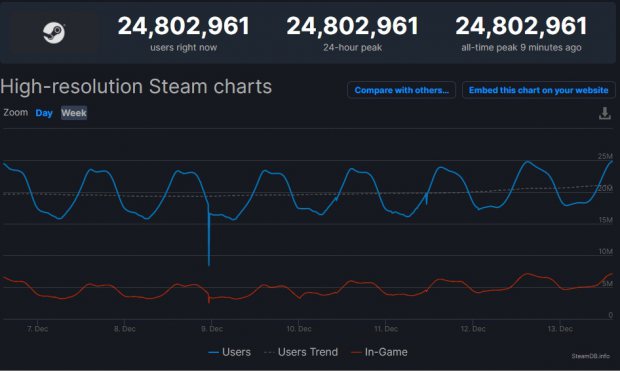Viewport: 620px width, 372px height.
Task: Click the 9. Dec axis marker
Action: pyautogui.click(x=212, y=329)
